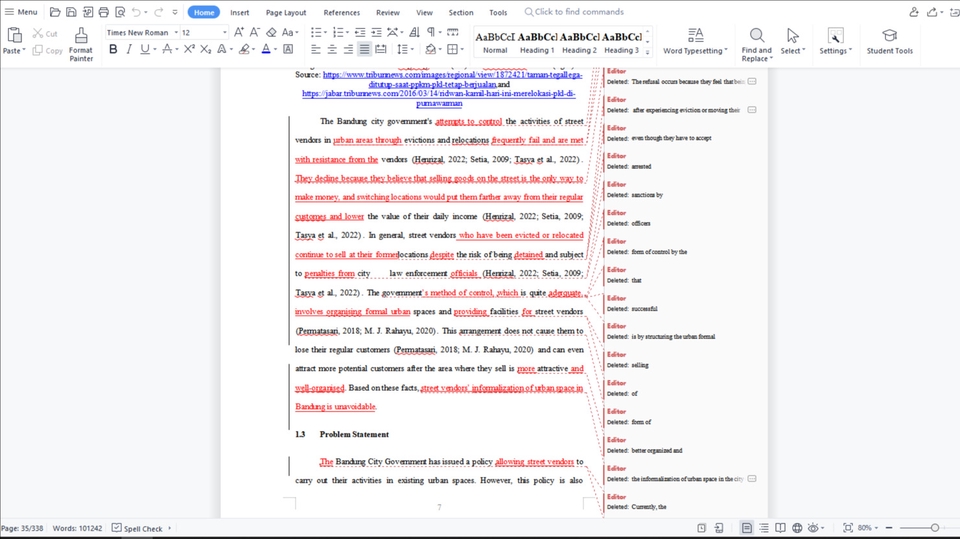Click Find and Replace button
The width and height of the screenshot is (960, 539).
coord(757,44)
